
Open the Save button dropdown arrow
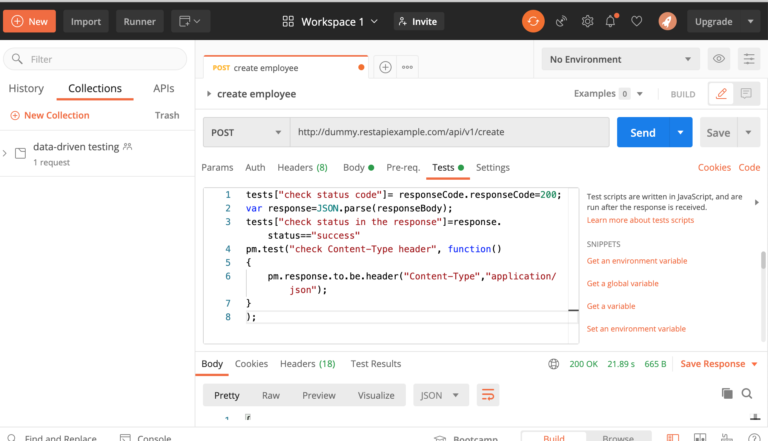748,132
